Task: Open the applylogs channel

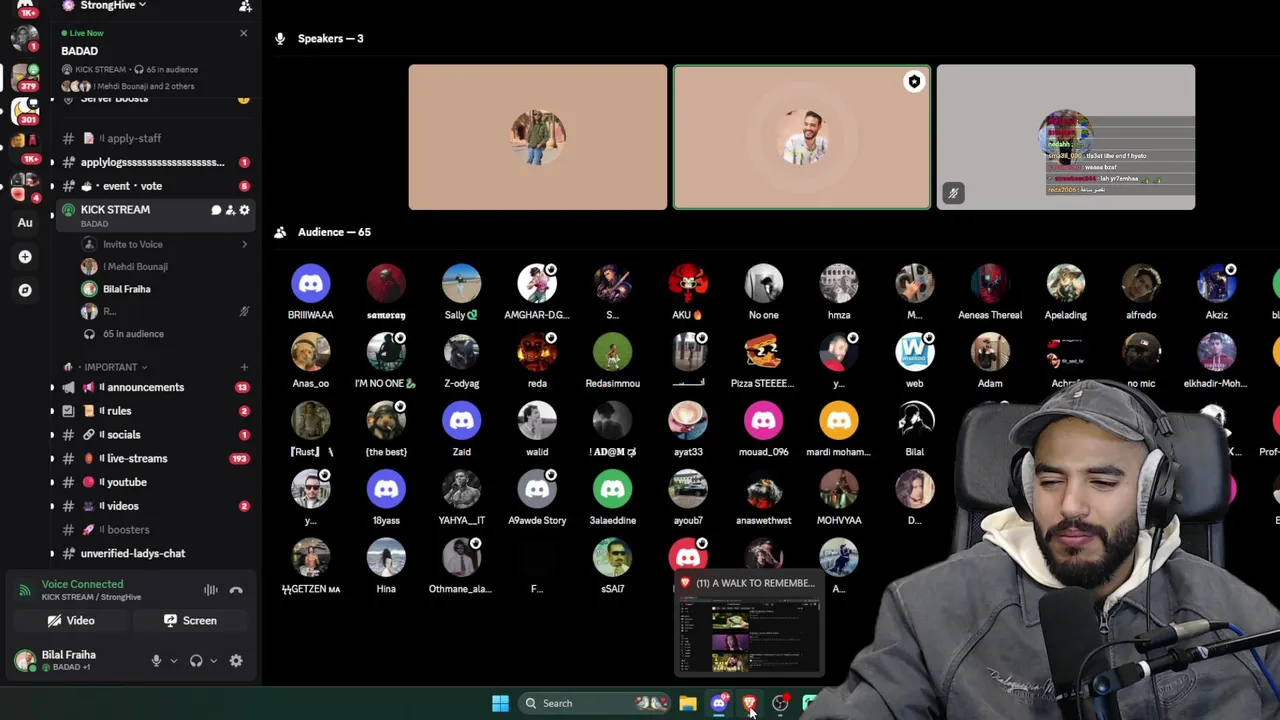Action: [153, 162]
